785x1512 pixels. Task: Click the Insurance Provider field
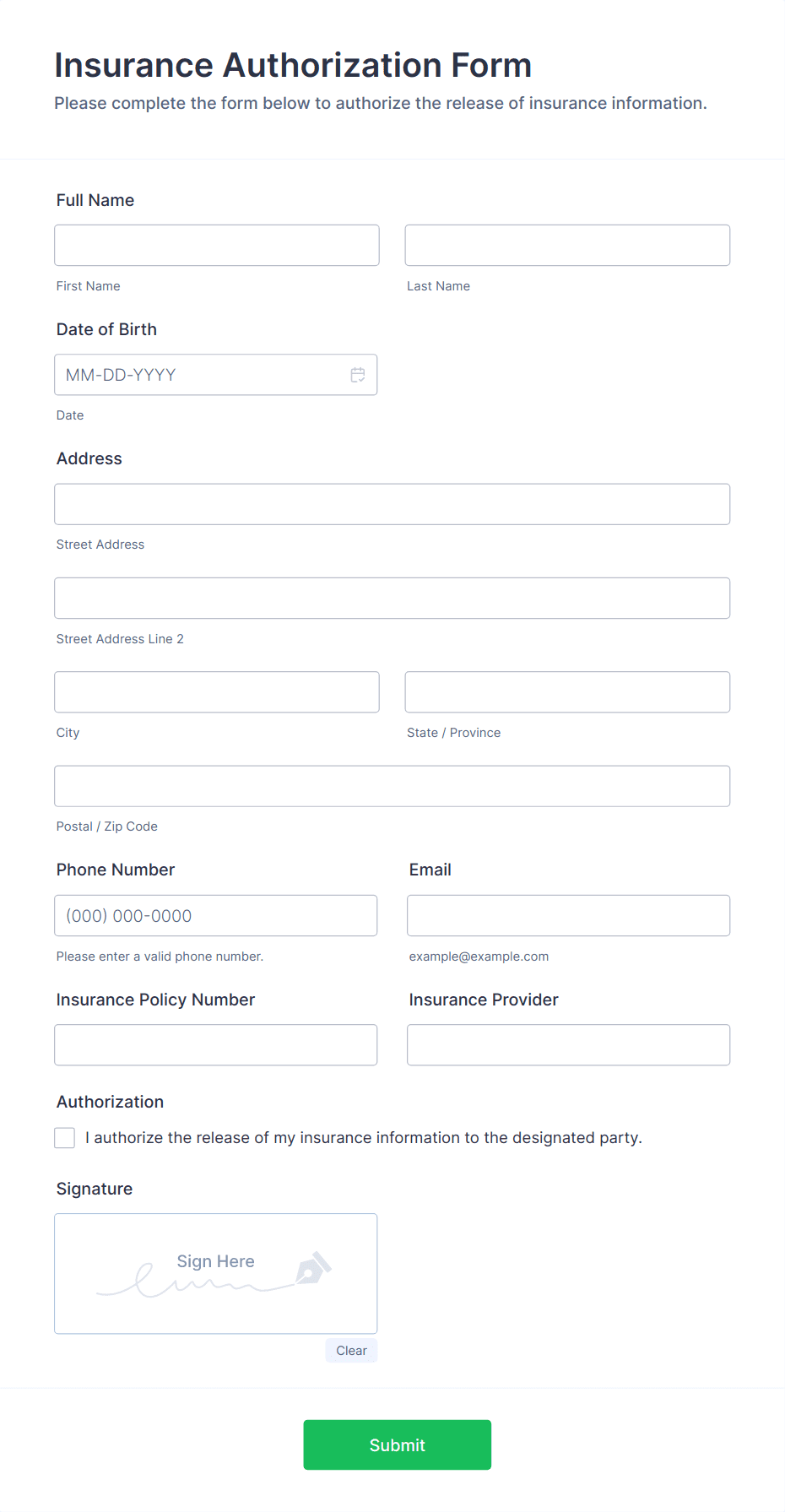pos(568,1044)
